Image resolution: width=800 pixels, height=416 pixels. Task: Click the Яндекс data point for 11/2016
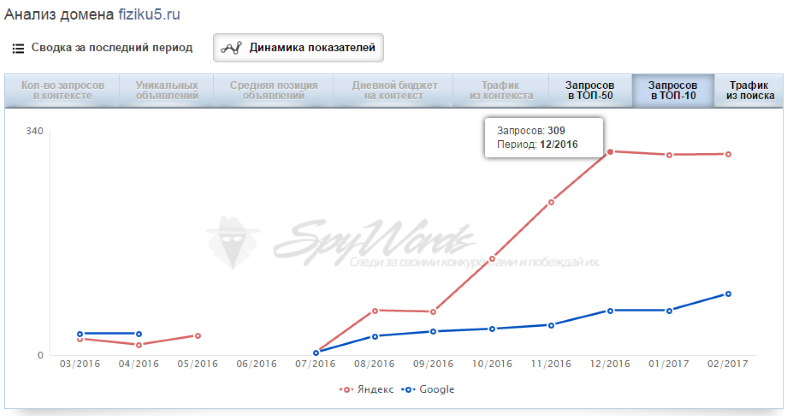click(551, 202)
